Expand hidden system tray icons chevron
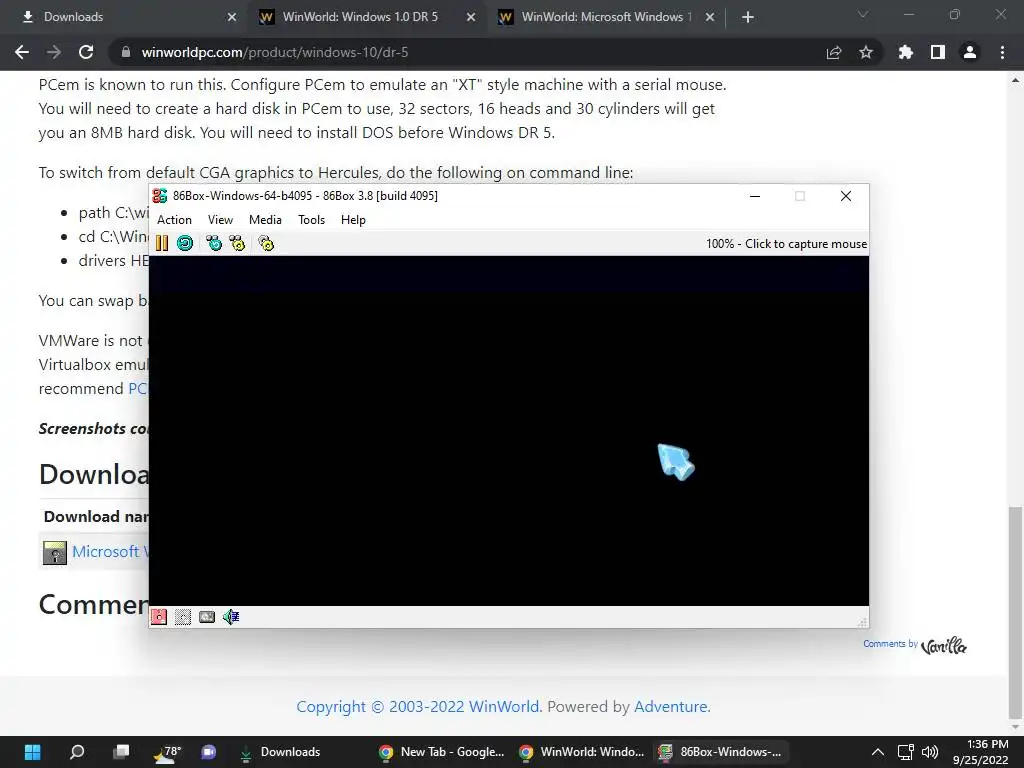Viewport: 1024px width, 768px height. (878, 752)
